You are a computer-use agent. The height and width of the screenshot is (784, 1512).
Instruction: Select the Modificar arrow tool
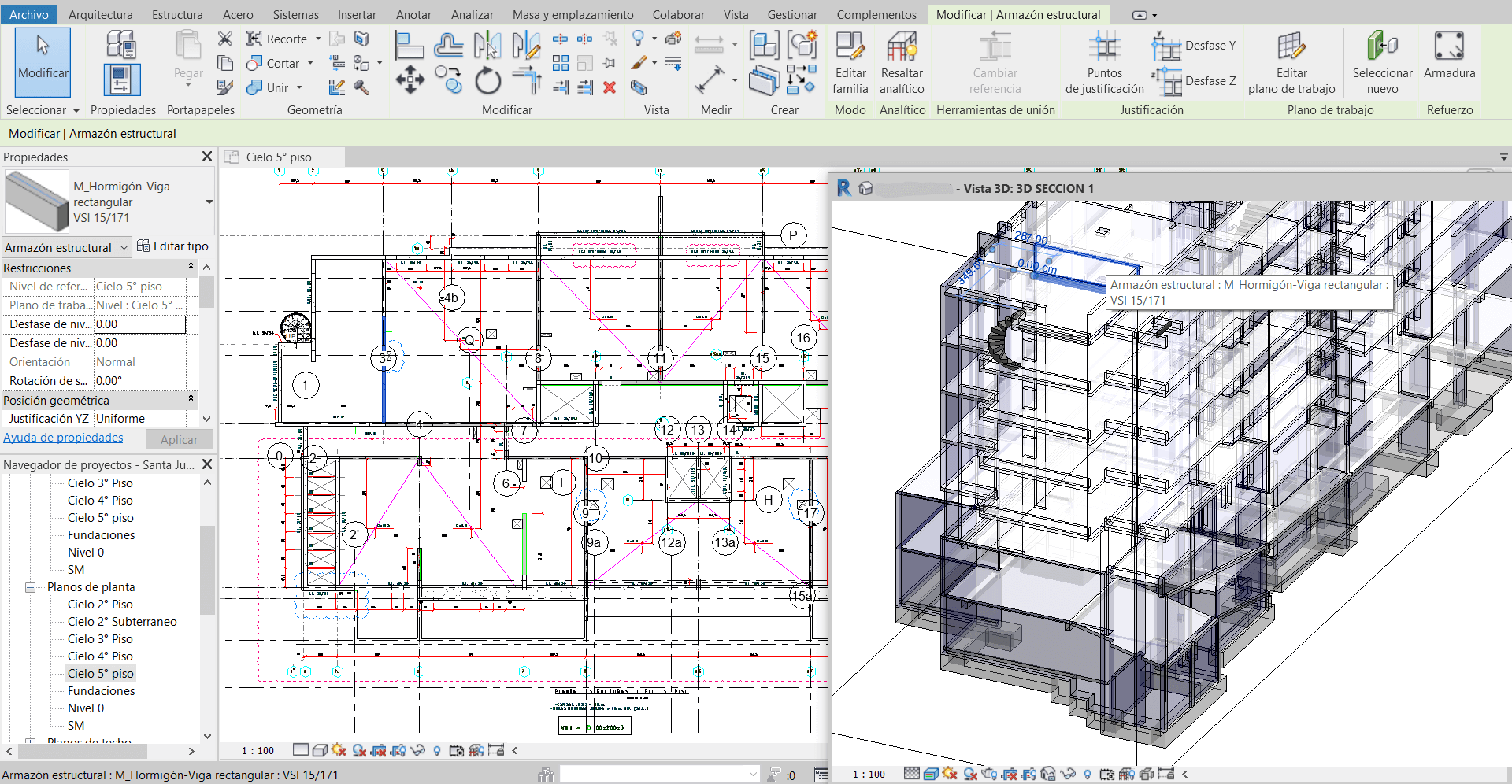43,61
